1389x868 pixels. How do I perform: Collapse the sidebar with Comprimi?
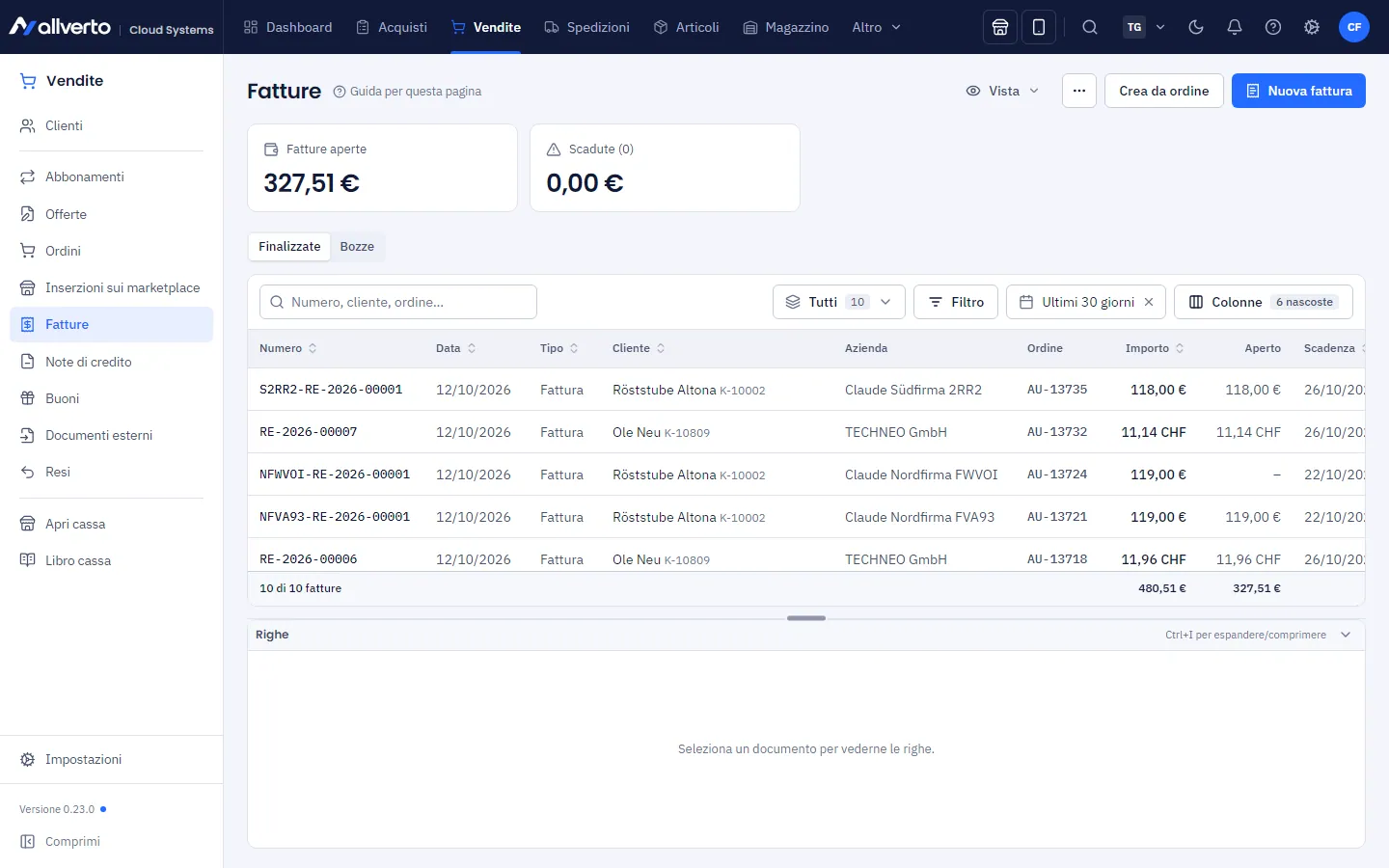111,841
